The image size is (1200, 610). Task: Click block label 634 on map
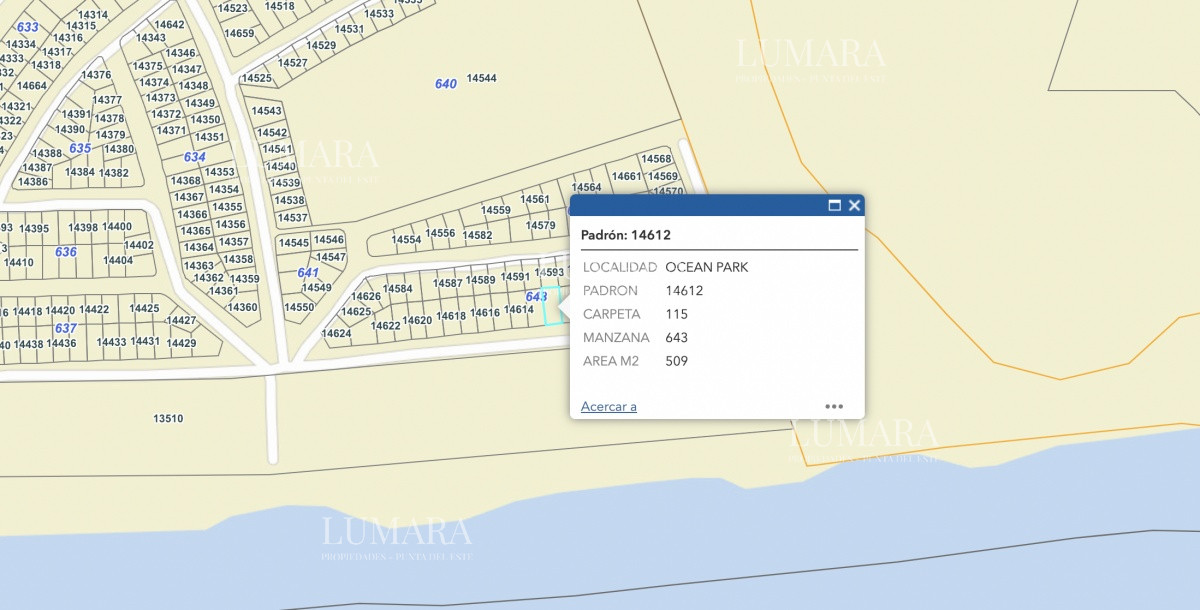coord(195,157)
